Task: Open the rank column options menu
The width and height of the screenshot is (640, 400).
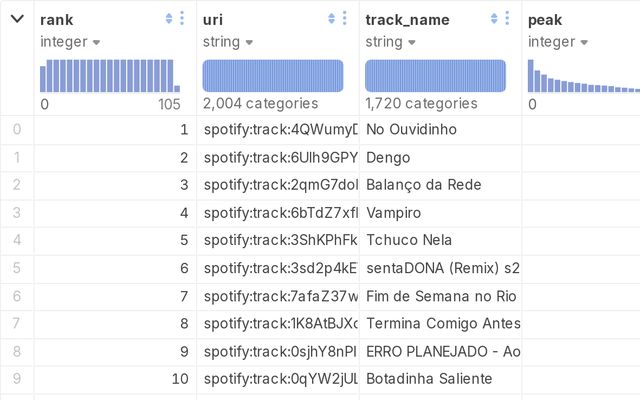Action: [x=182, y=19]
